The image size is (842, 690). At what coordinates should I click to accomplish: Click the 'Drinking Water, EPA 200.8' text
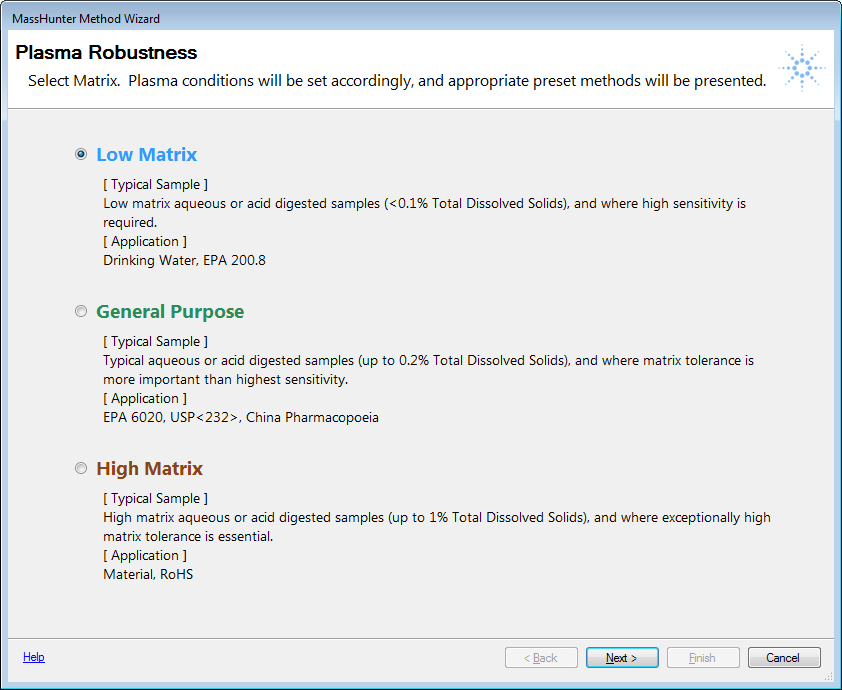(184, 260)
